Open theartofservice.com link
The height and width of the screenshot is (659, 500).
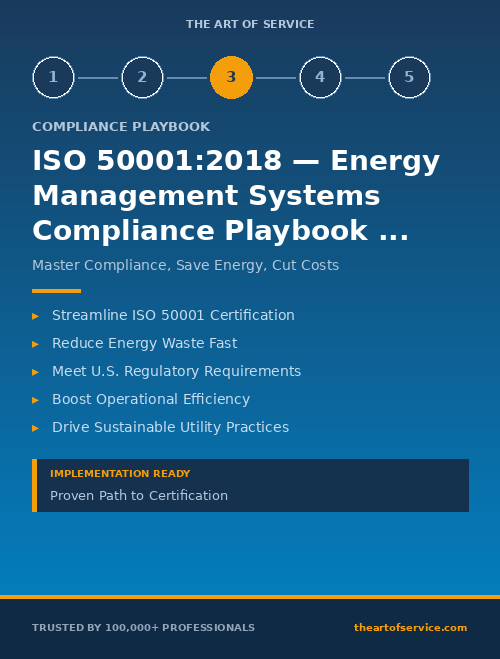[x=411, y=627]
